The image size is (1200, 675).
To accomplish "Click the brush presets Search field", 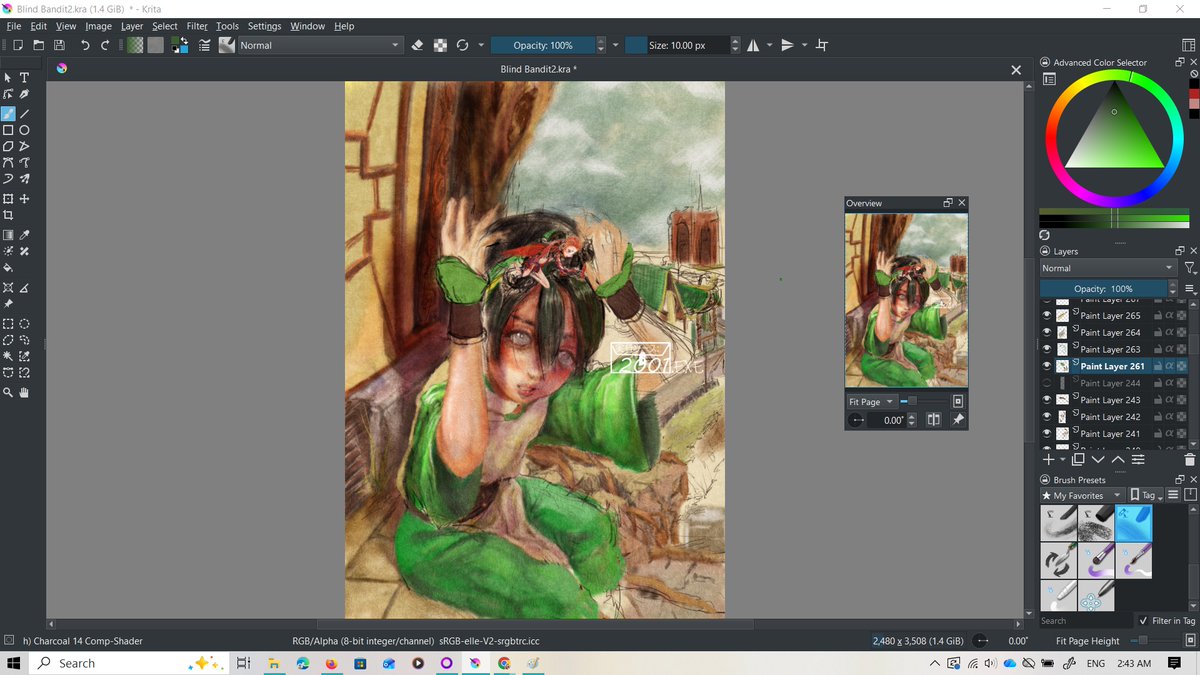I will (1085, 621).
